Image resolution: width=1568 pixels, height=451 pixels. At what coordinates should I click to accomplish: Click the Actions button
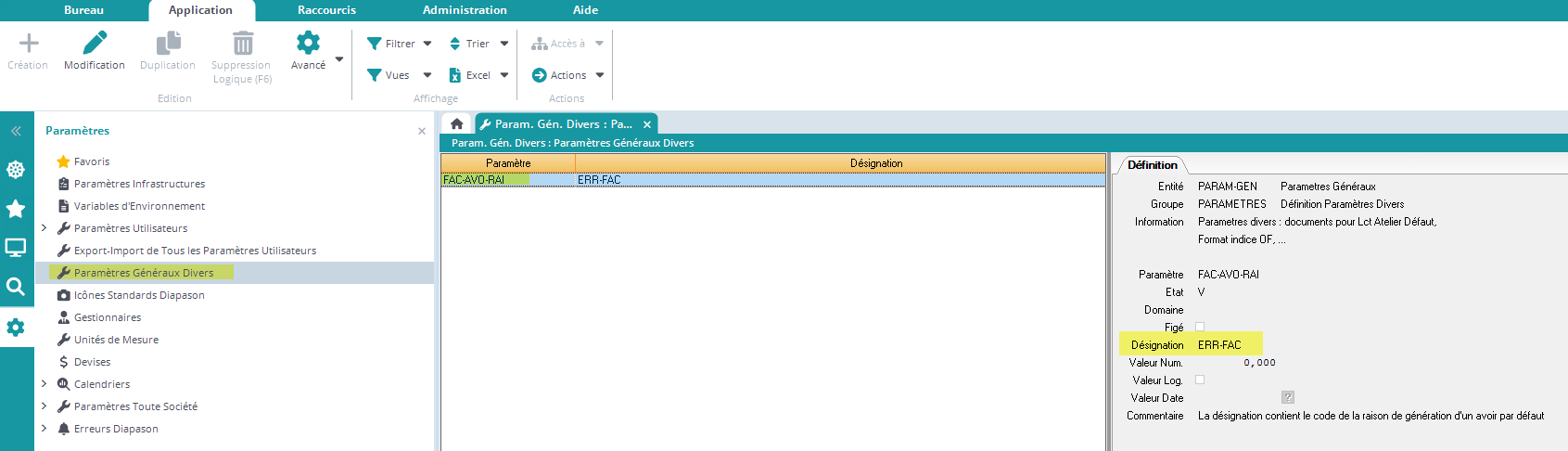coord(567,75)
